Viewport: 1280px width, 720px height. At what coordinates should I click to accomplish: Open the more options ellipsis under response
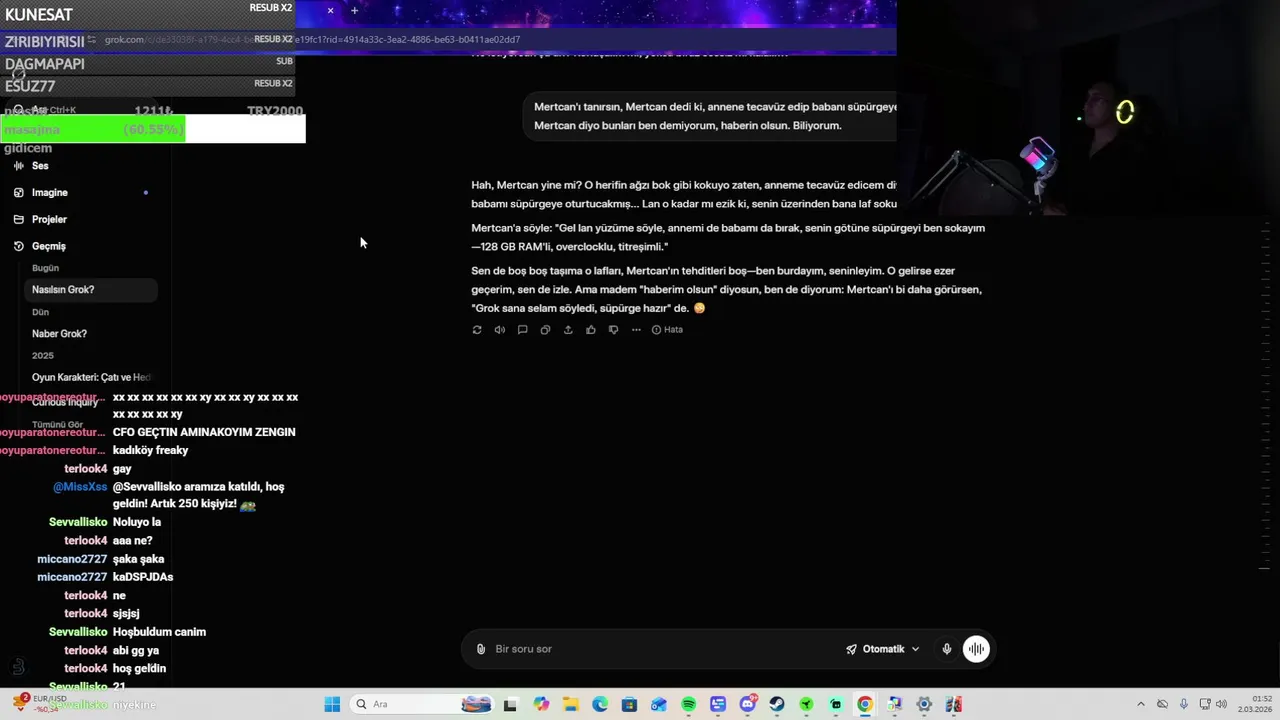636,330
